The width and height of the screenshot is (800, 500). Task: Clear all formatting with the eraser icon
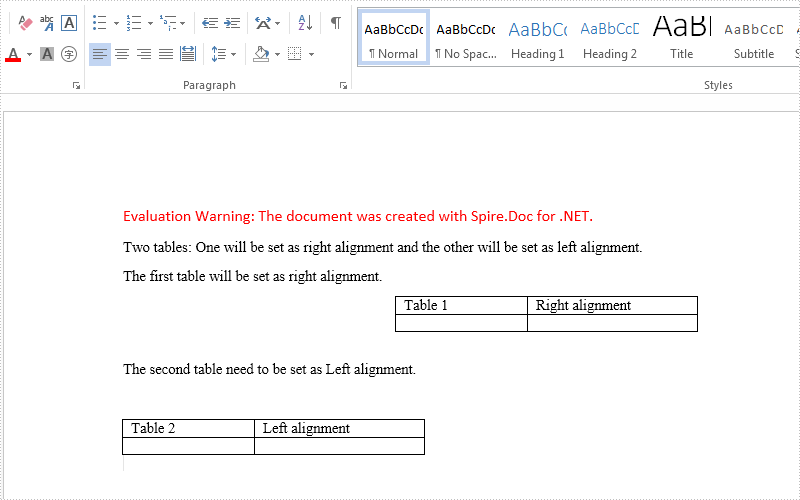pos(25,23)
